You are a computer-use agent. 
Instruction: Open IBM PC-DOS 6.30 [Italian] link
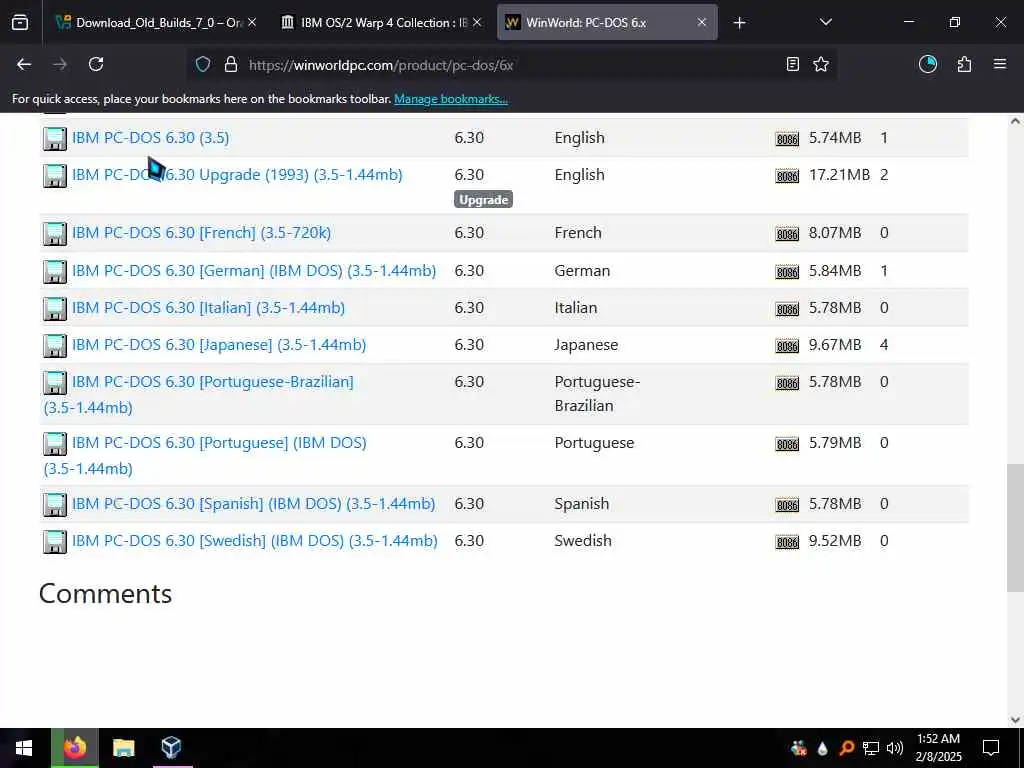coord(208,308)
